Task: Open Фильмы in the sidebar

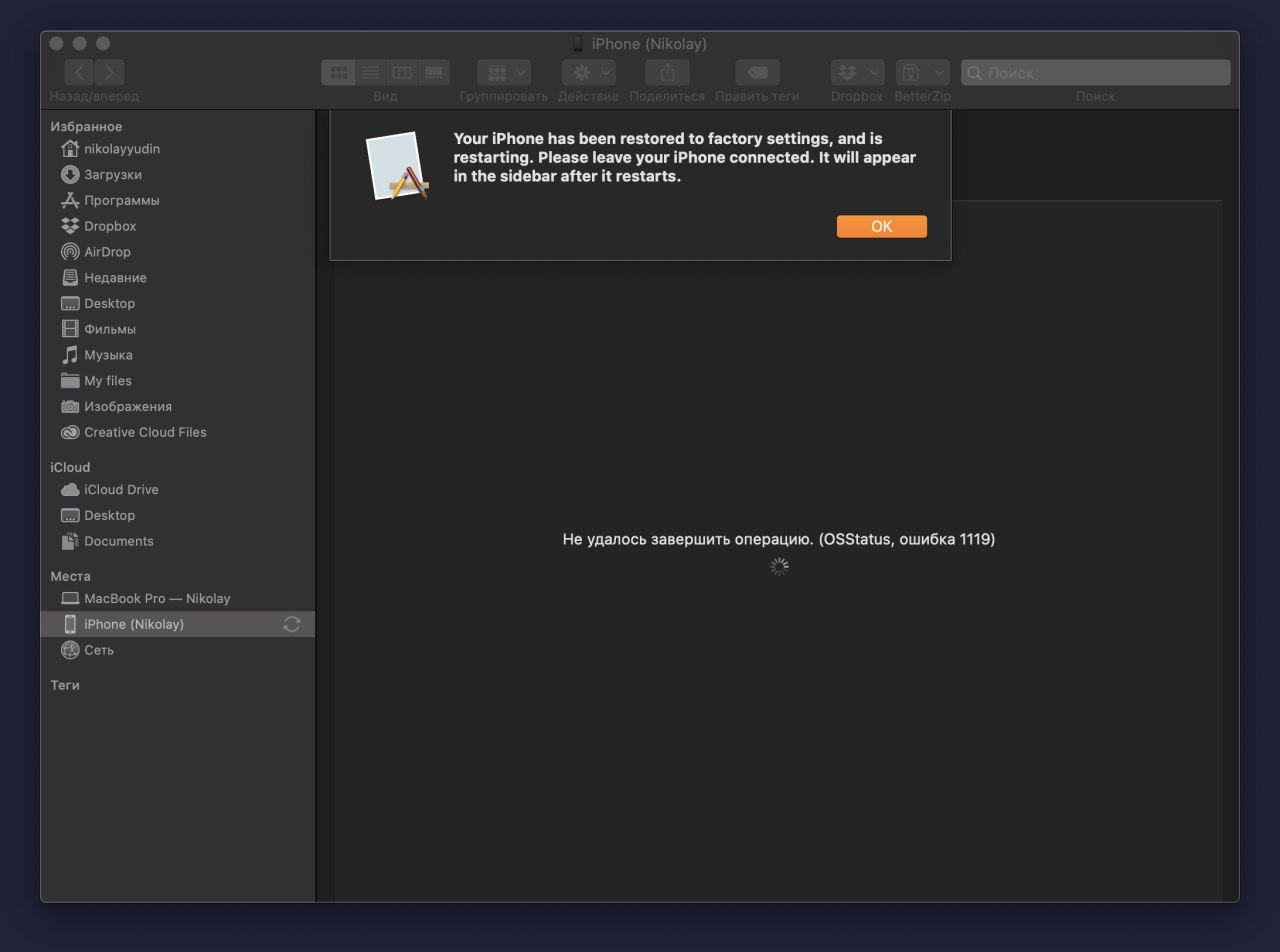Action: tap(178, 329)
